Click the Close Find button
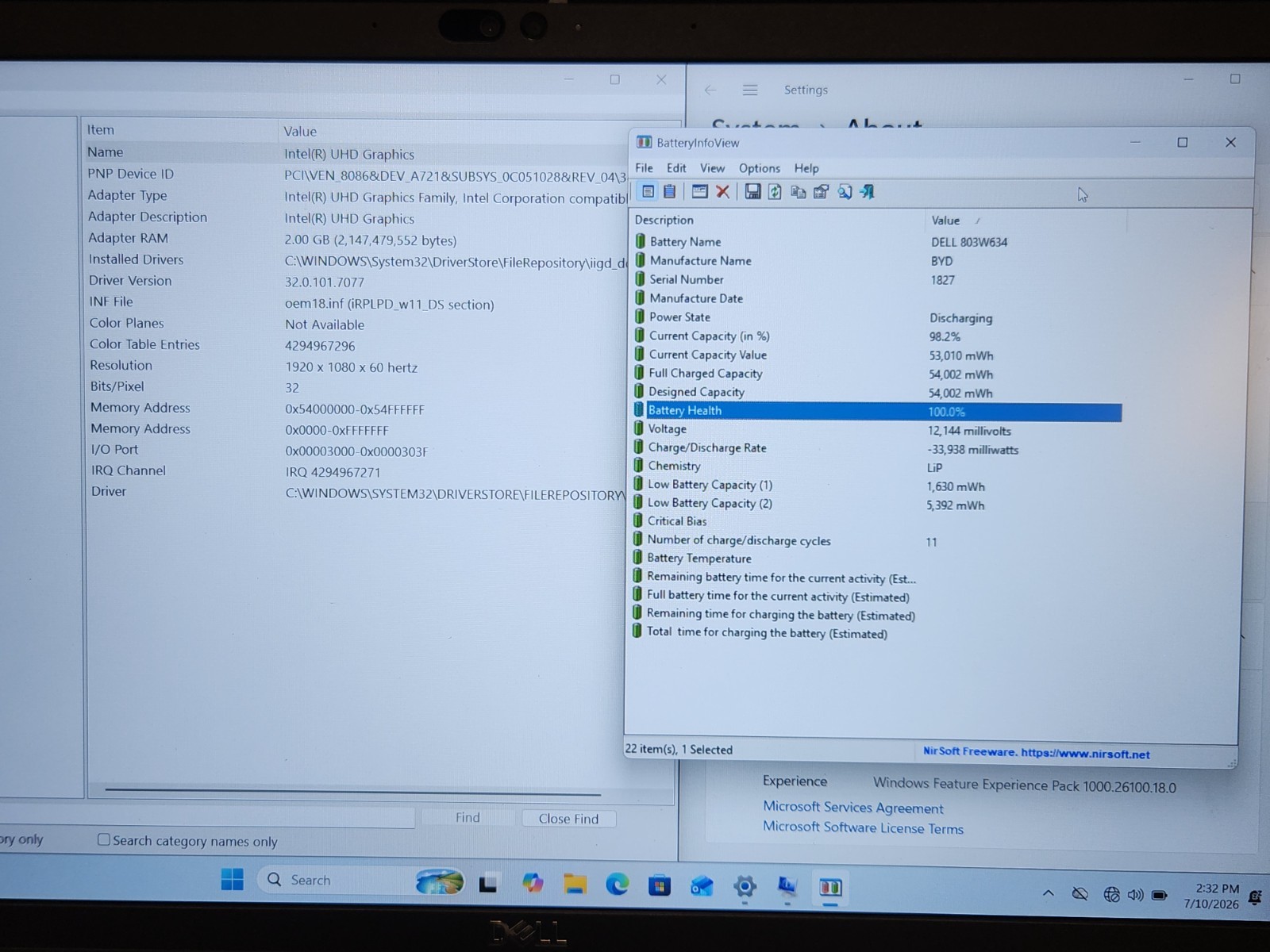 (568, 819)
